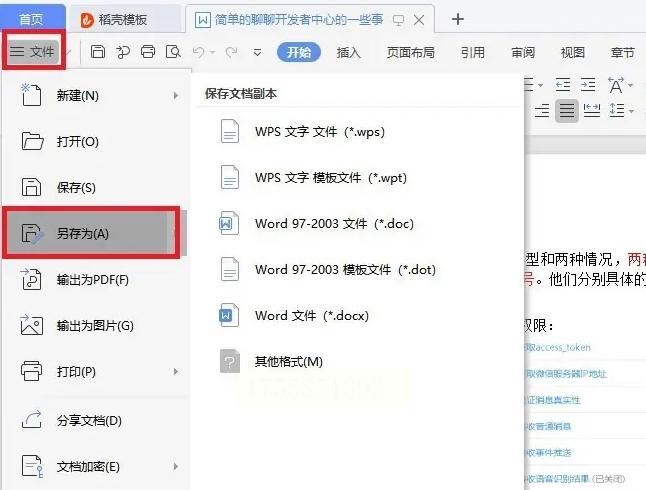Open the 页面布局 ribbon tab
Image resolution: width=646 pixels, height=490 pixels.
pos(411,52)
